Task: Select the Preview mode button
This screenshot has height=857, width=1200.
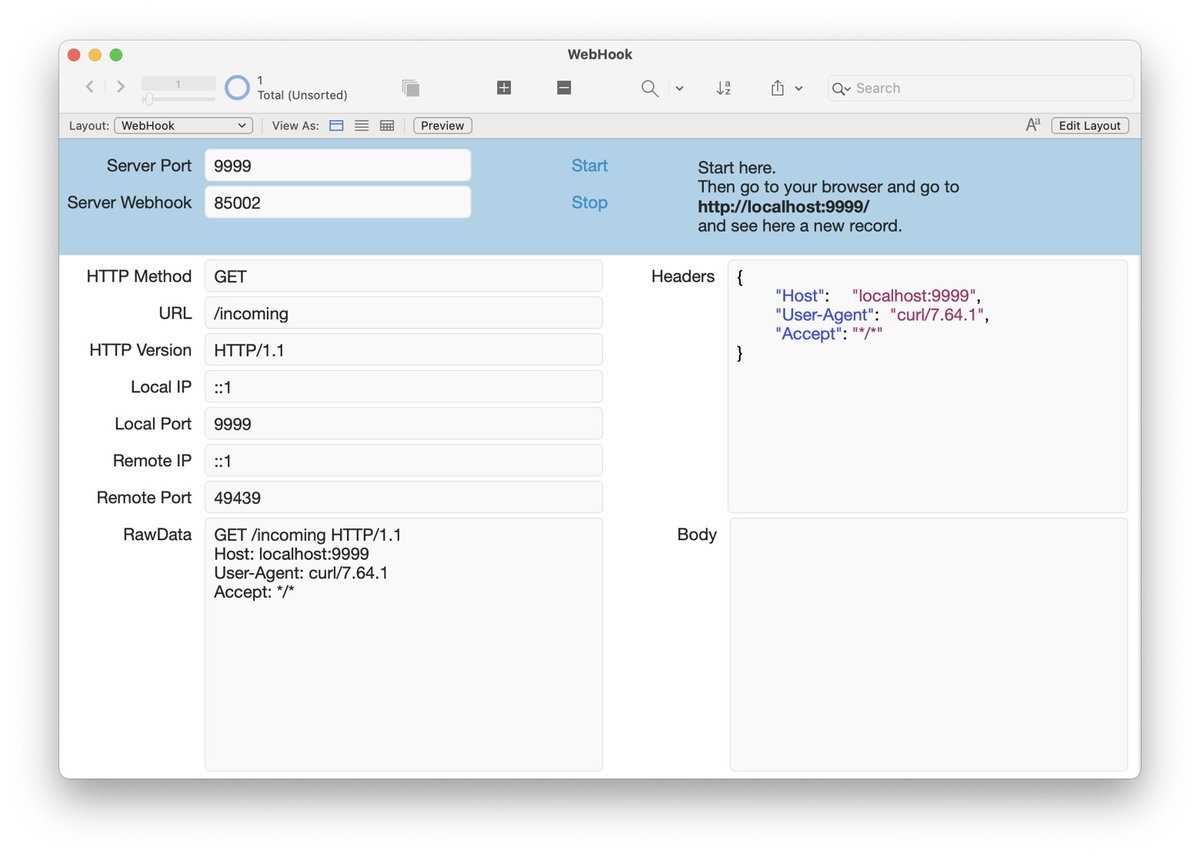Action: (x=441, y=125)
